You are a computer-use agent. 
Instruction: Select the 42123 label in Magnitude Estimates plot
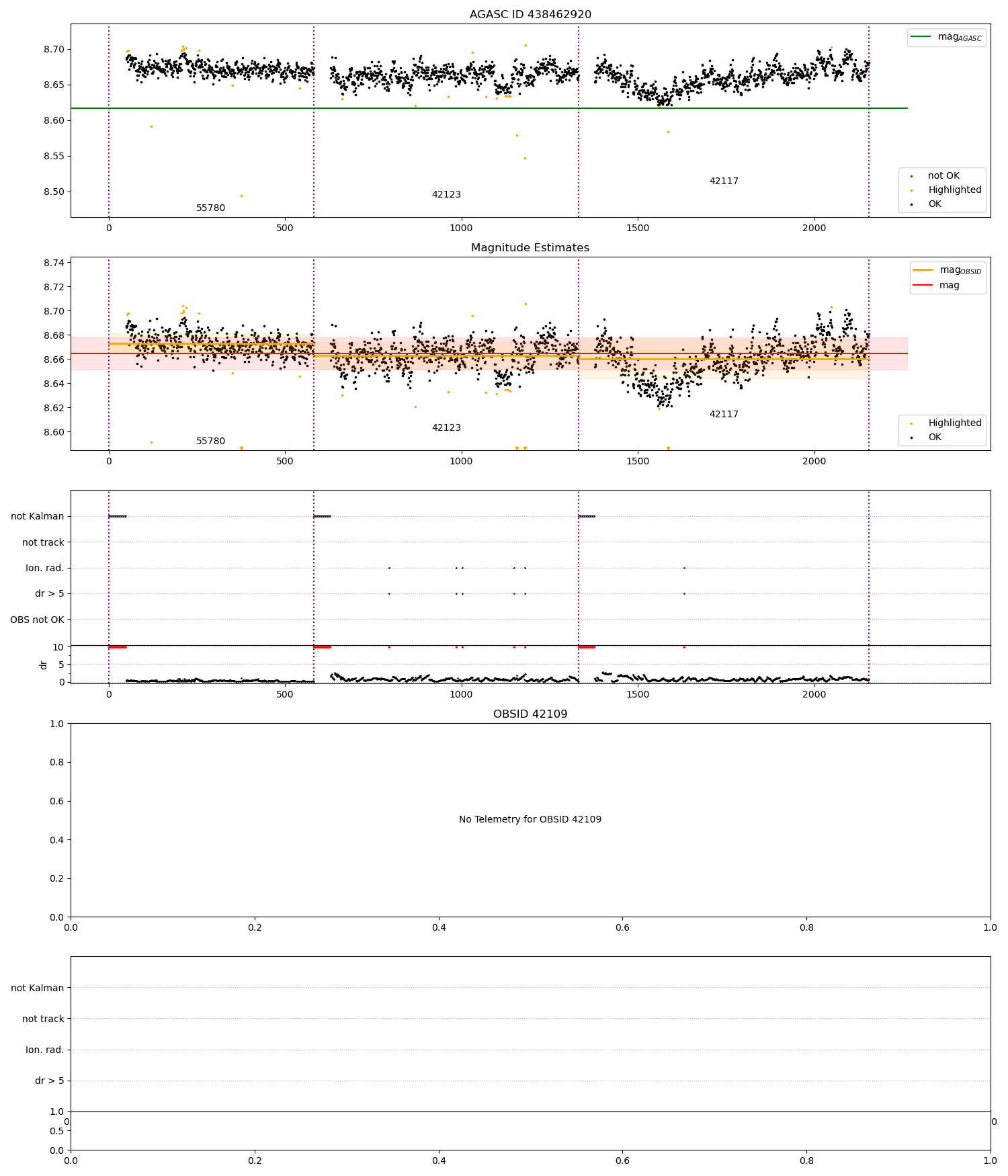446,428
